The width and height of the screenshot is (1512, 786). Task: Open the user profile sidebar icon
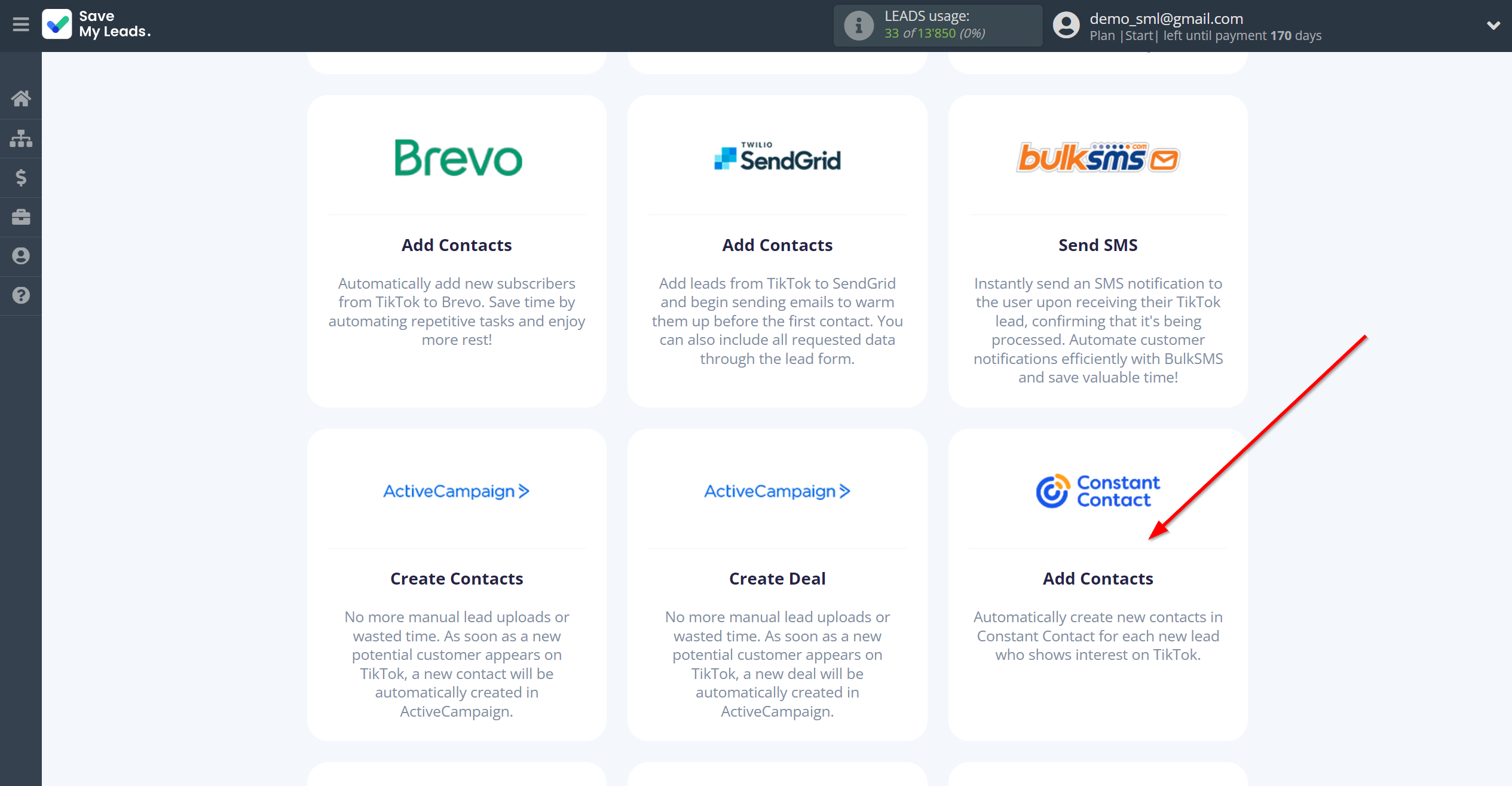[x=21, y=256]
